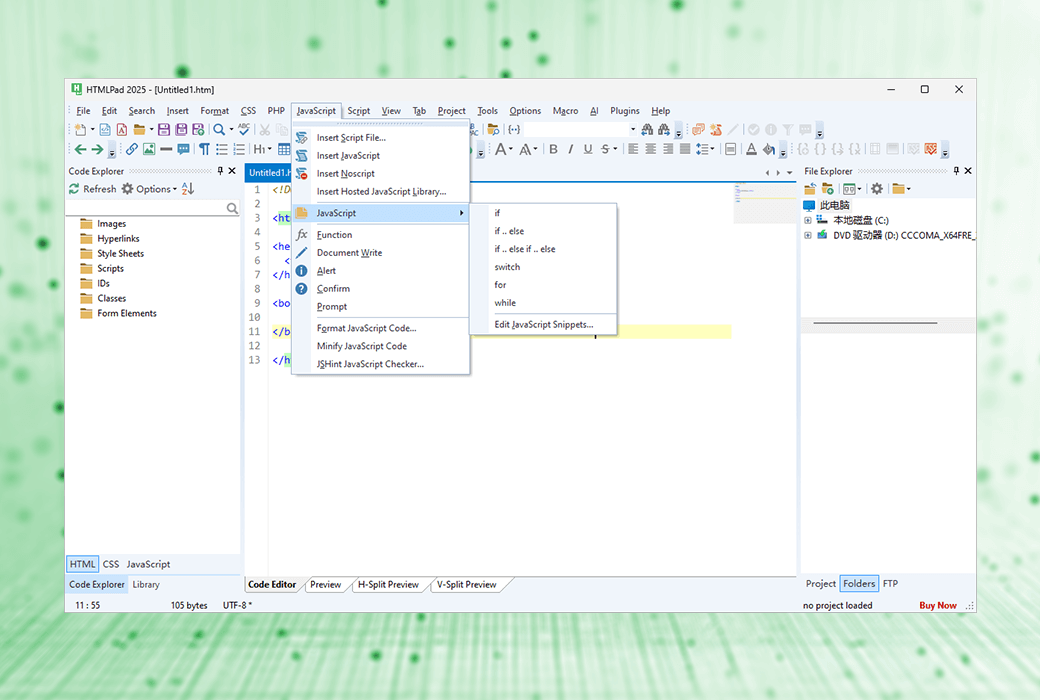Select 'if .. else' snippet
This screenshot has width=1040, height=700.
click(x=543, y=231)
